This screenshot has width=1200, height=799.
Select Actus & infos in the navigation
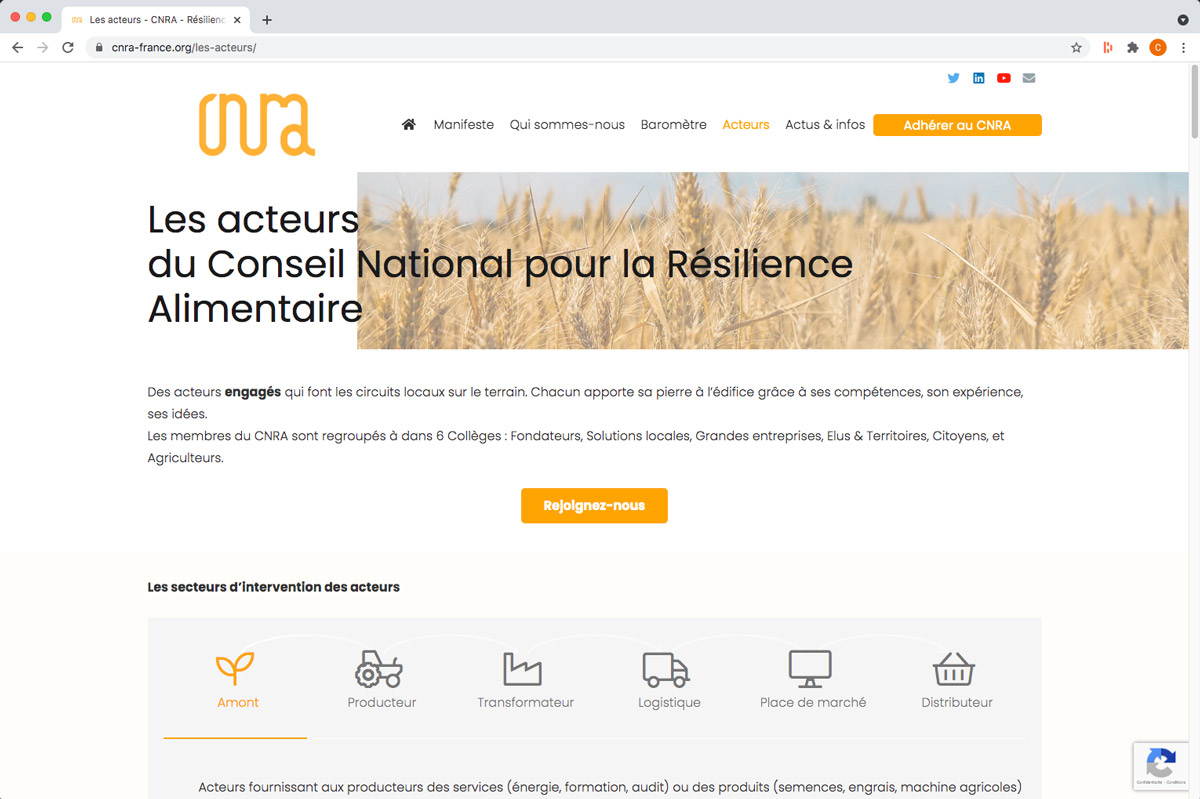click(825, 124)
